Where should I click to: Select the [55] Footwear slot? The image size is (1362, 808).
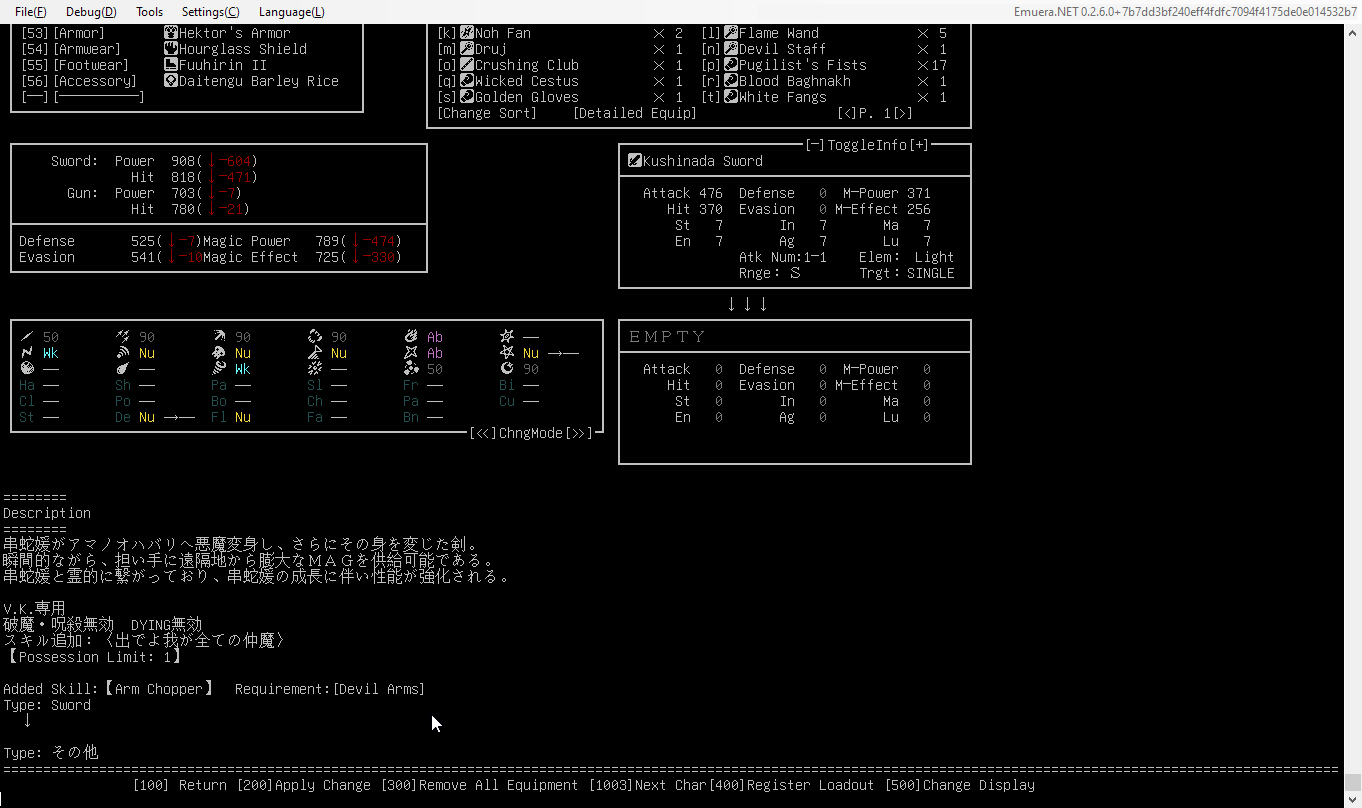pyautogui.click(x=75, y=65)
